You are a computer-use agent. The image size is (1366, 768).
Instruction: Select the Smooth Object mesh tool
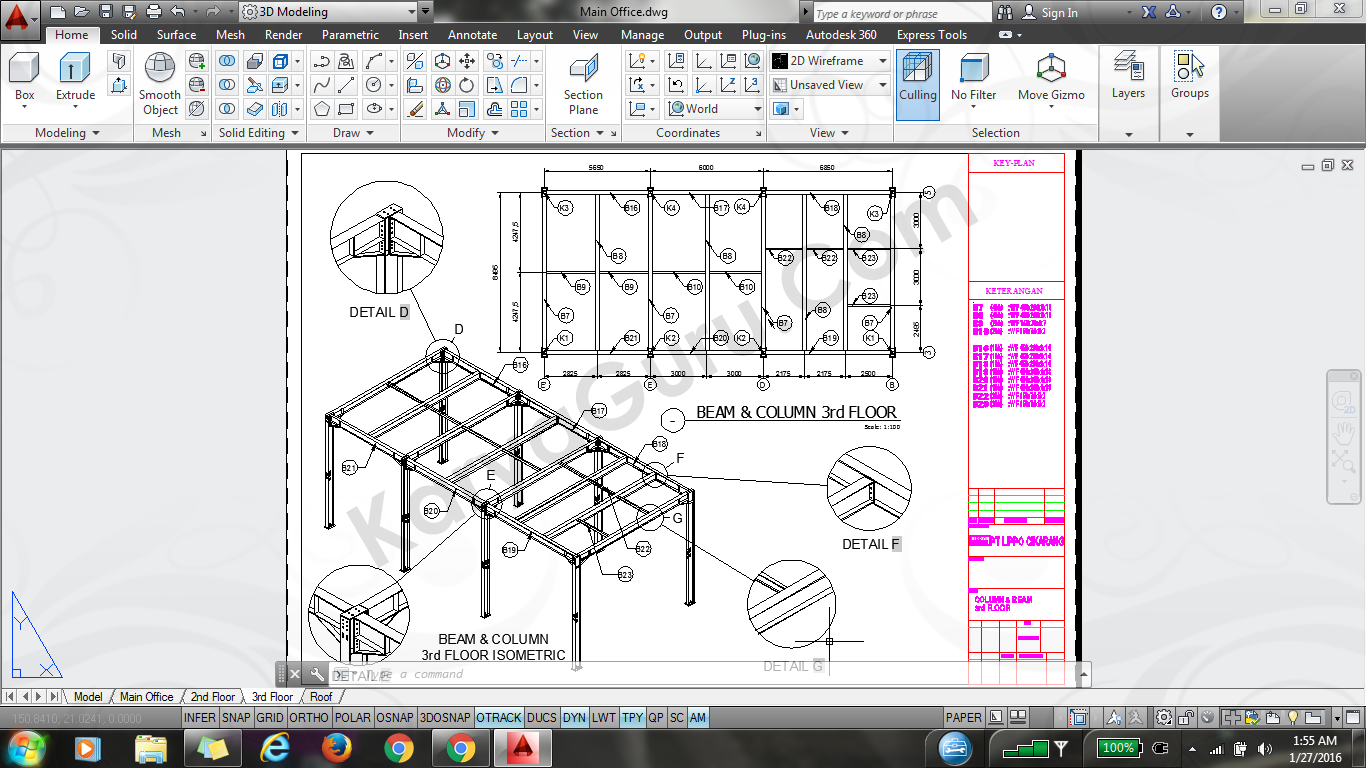coord(160,83)
